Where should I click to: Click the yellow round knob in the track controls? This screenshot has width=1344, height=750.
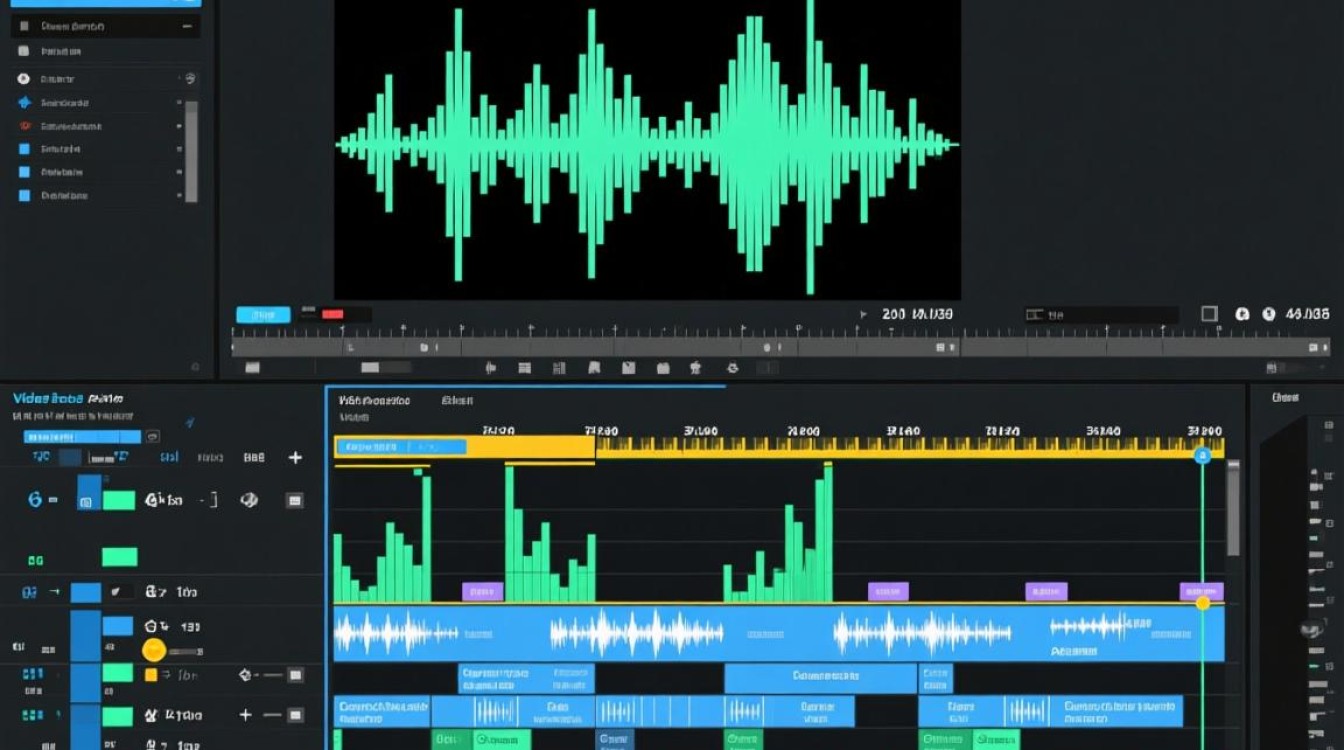(153, 649)
